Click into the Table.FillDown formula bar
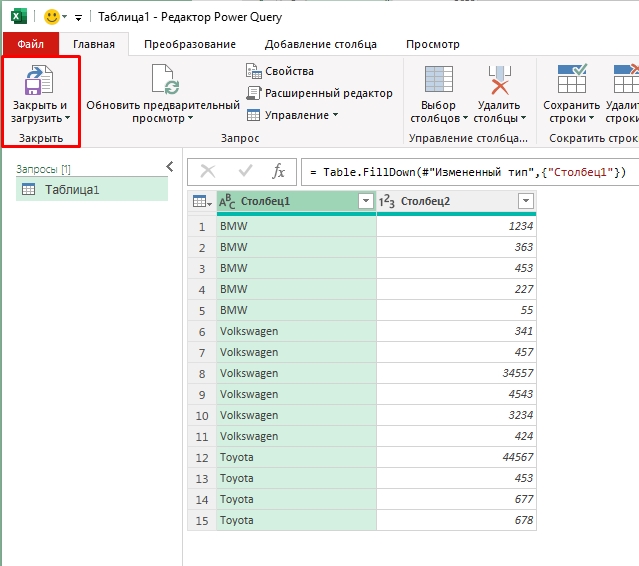This screenshot has height=566, width=639. point(470,172)
